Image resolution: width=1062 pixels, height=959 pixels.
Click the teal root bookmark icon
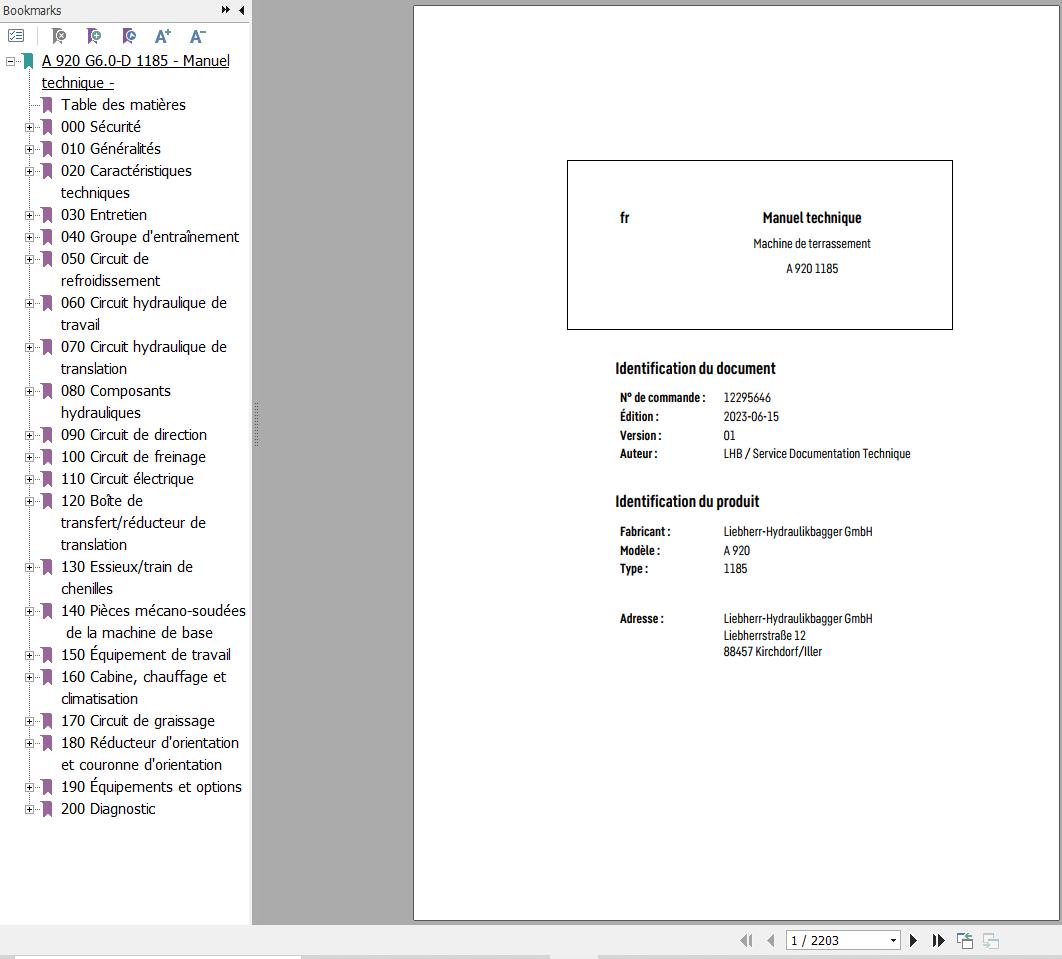pyautogui.click(x=28, y=61)
